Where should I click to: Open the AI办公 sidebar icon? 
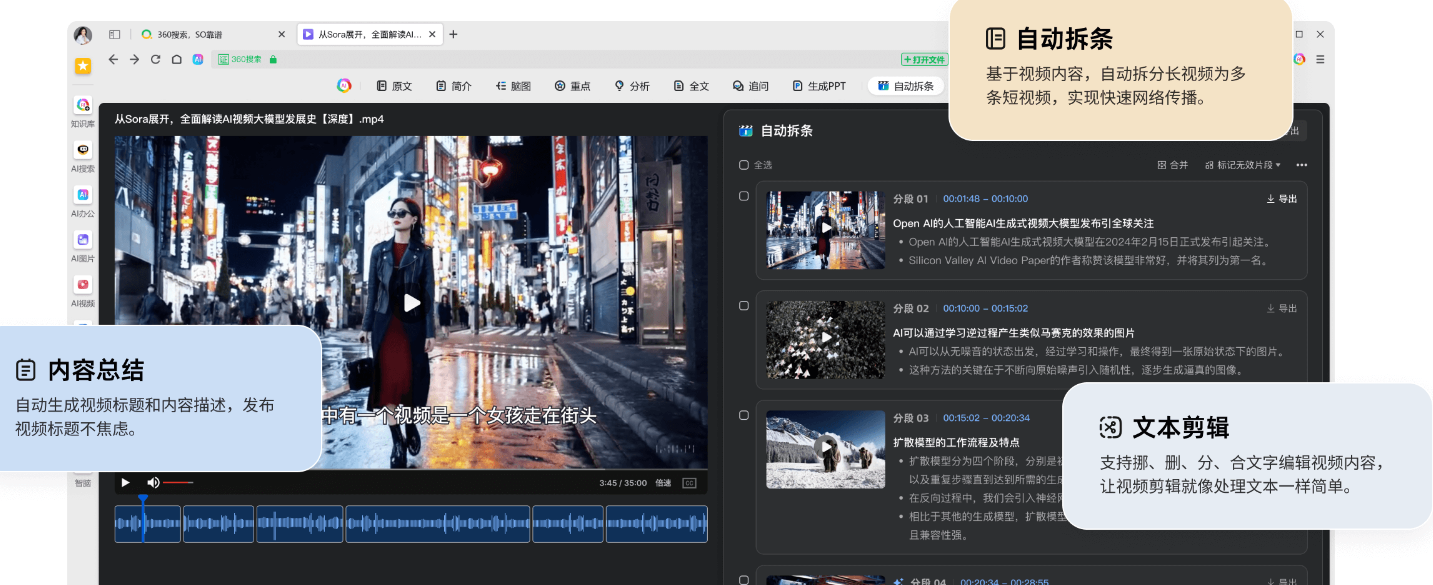(x=83, y=195)
